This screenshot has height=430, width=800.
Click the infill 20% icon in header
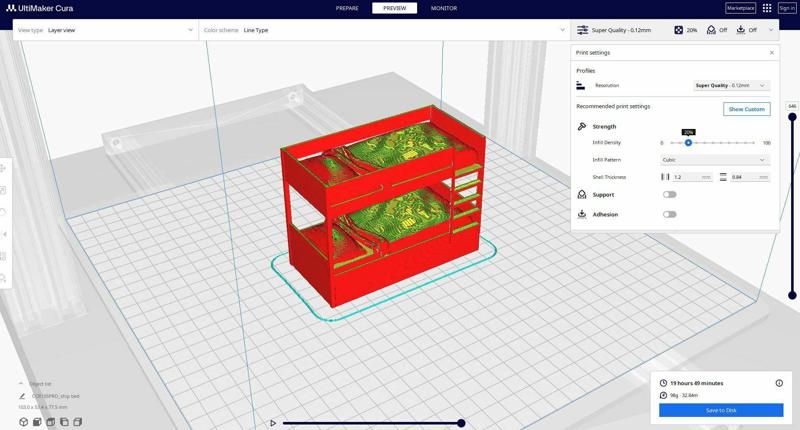coord(679,30)
